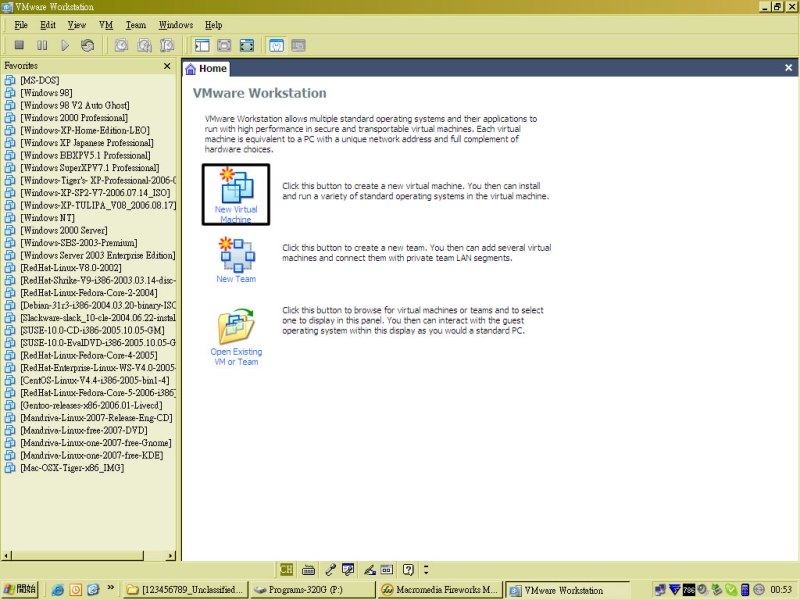Click the Favorites horizontal scrollbar left arrow
The image size is (800, 600).
click(6, 556)
